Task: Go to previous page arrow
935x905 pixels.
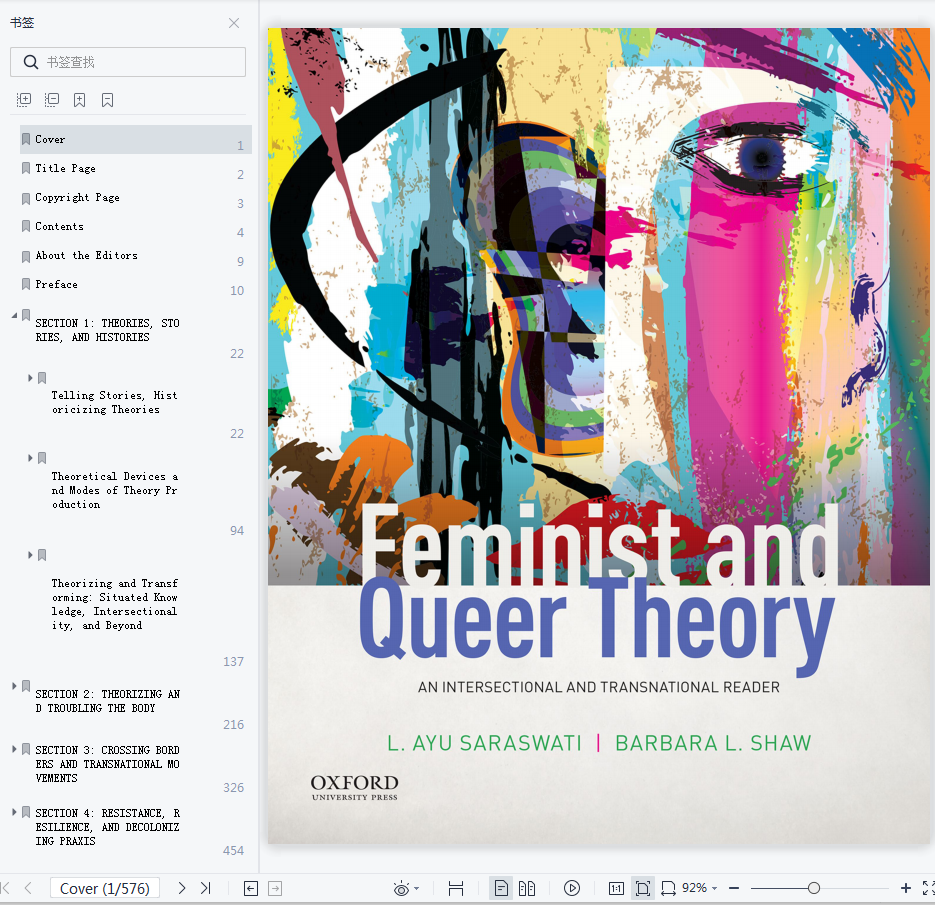Action: [28, 888]
